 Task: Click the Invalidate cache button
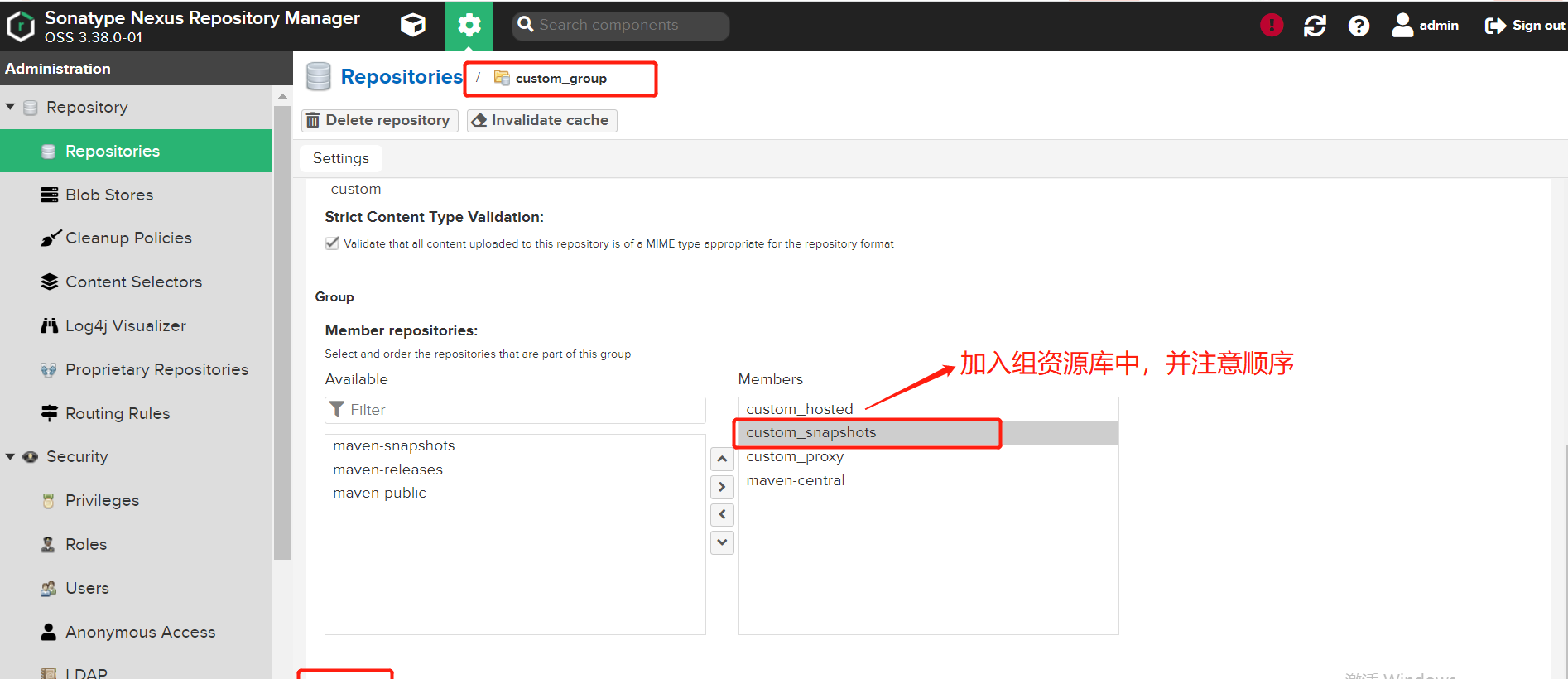tap(541, 121)
